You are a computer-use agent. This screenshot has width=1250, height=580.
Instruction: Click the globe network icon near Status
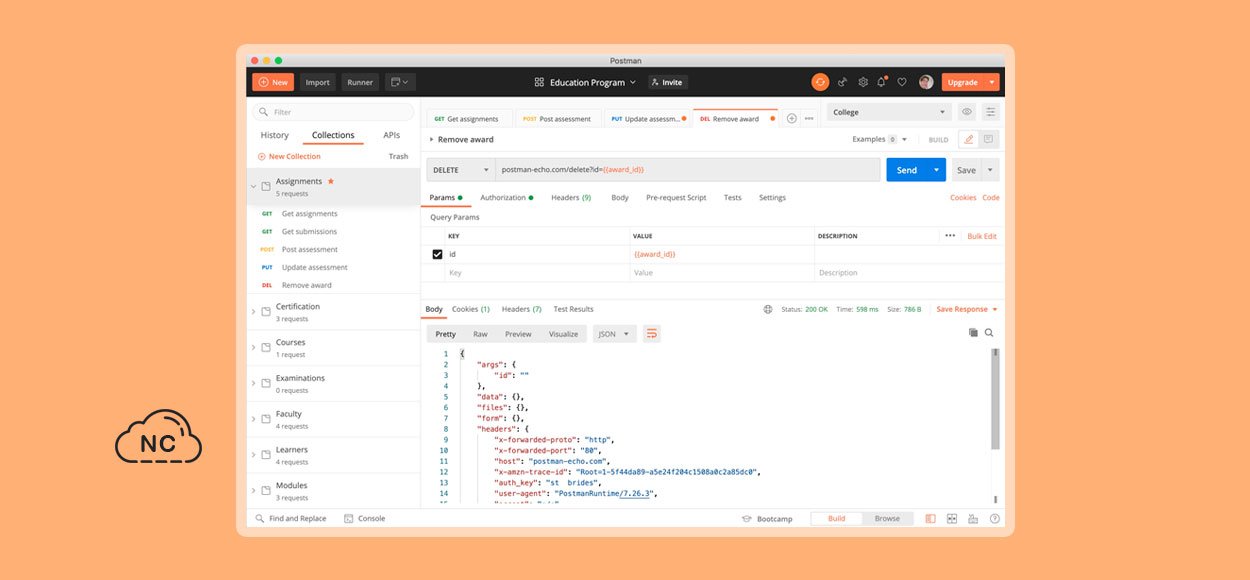pyautogui.click(x=768, y=309)
